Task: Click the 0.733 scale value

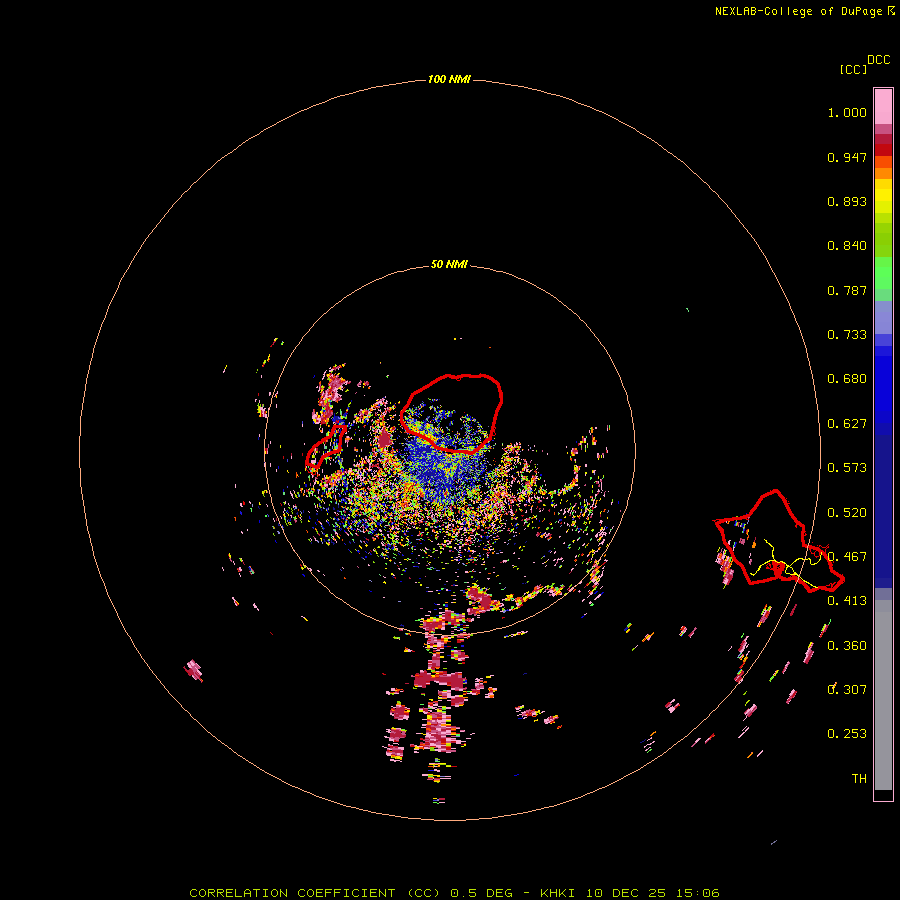Action: (x=847, y=335)
